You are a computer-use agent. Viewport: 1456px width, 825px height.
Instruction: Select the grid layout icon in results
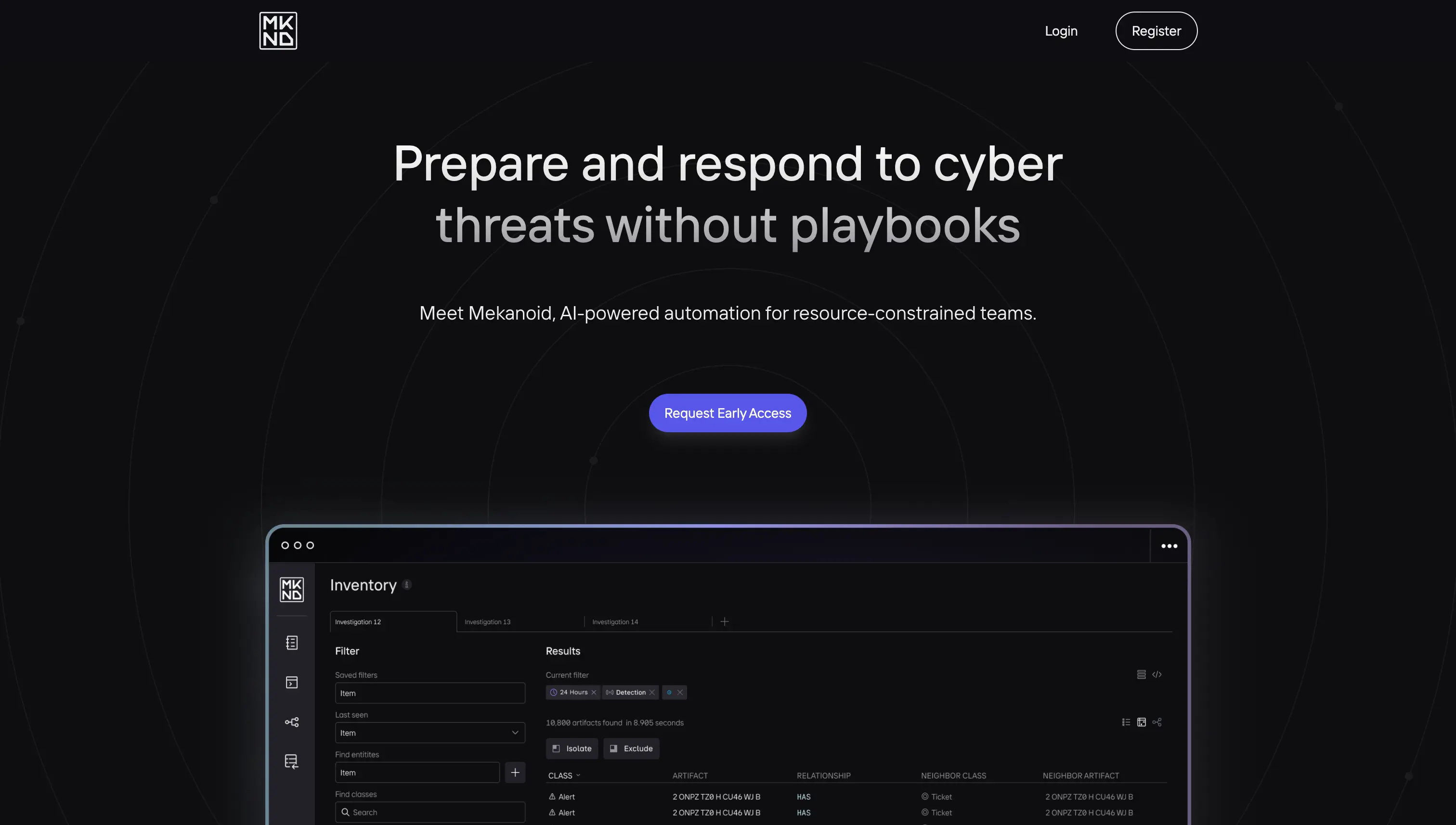[1141, 720]
